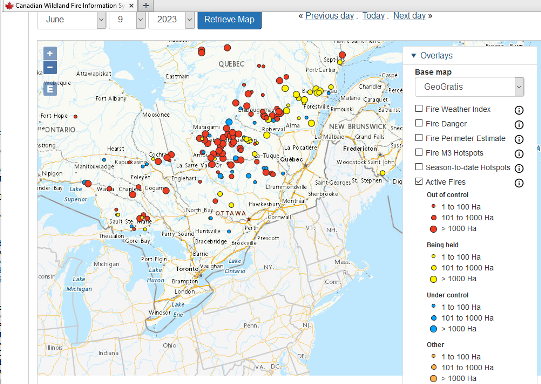
Task: Open the year dropdown showing 2023
Action: tap(171, 20)
